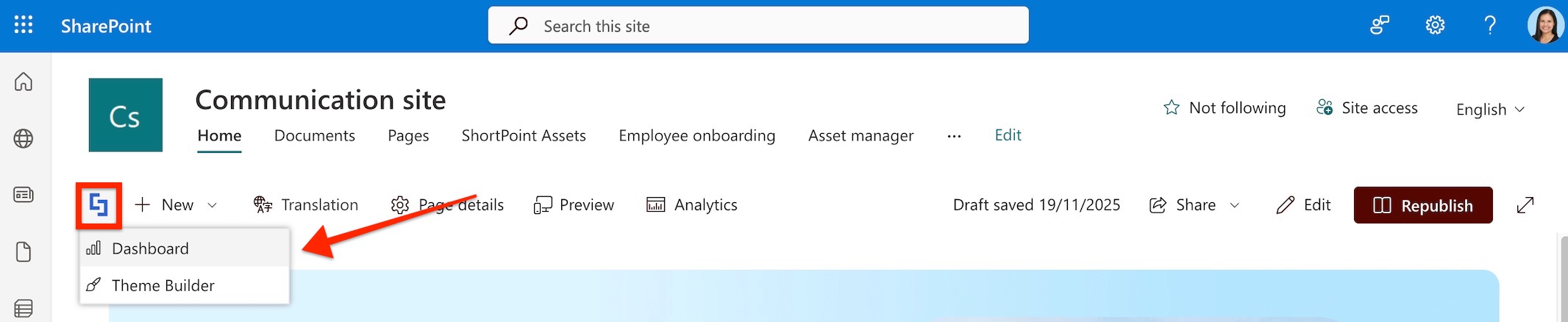Viewport: 1568px width, 322px height.
Task: Click the page vertical scrollbar
Action: 1564,279
